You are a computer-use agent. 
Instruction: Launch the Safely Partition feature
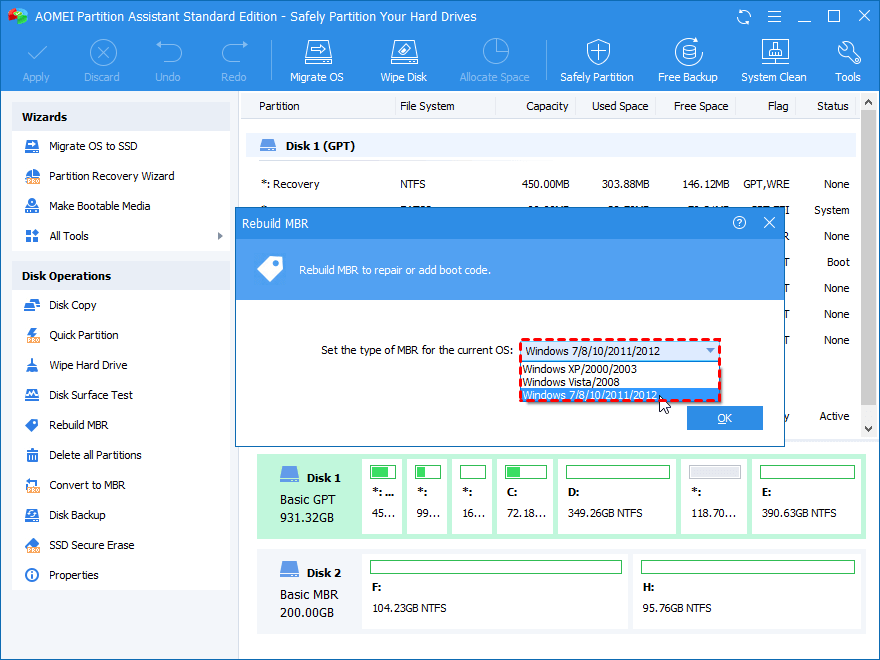[597, 61]
